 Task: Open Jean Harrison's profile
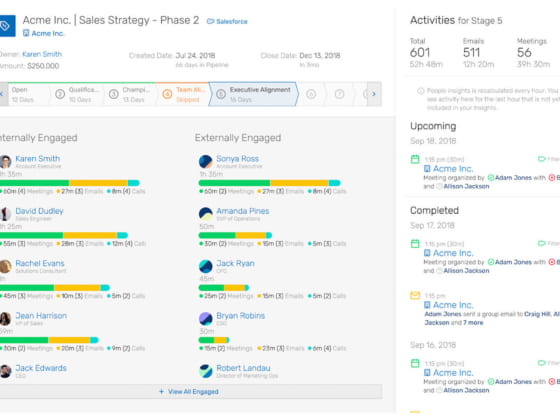(x=41, y=316)
